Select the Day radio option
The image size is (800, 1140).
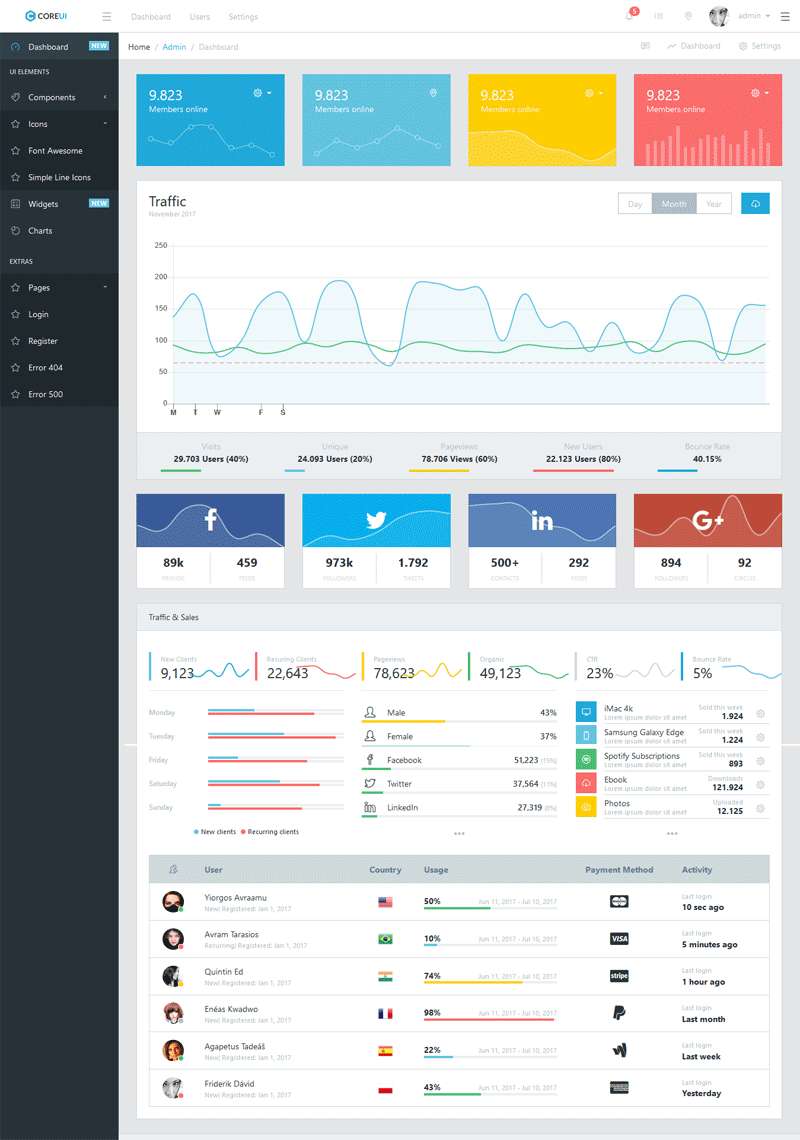pos(635,204)
